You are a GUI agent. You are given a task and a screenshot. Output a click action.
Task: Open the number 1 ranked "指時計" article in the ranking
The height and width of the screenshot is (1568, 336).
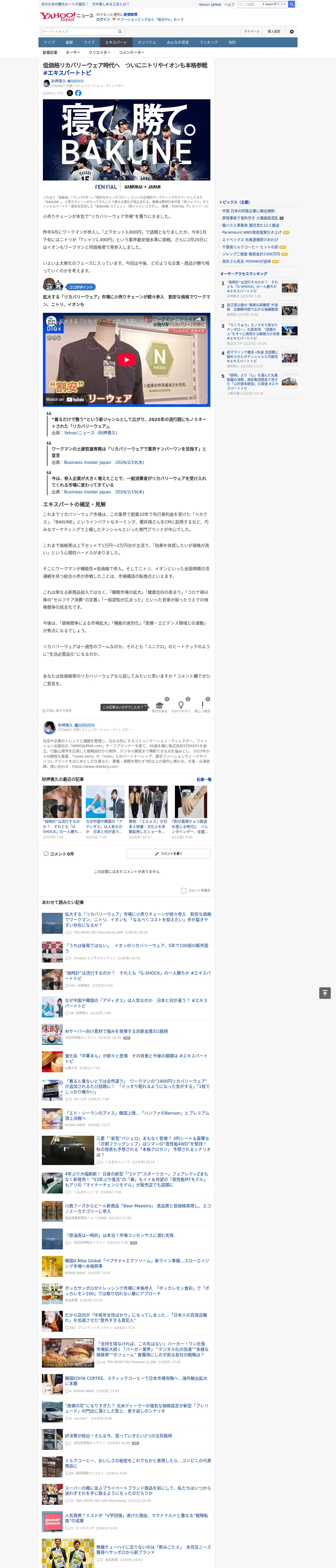pos(253,286)
